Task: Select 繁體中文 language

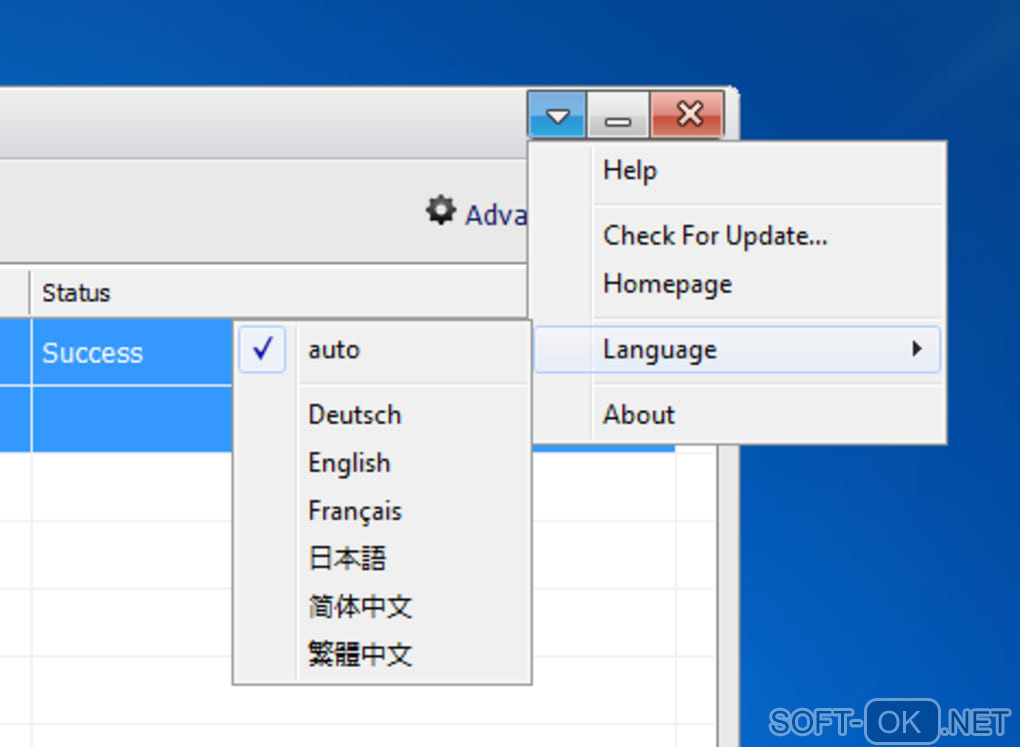Action: pos(382,654)
